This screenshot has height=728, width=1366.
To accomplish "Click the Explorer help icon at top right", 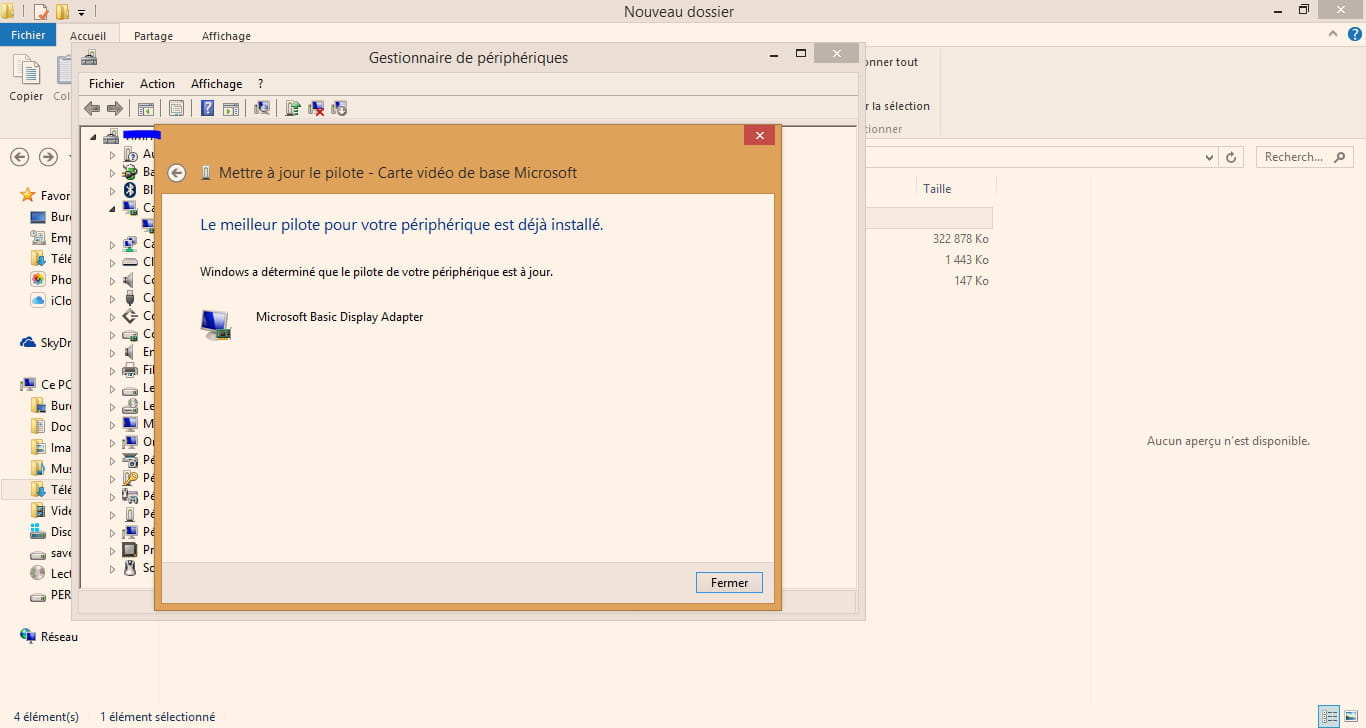I will coord(1353,34).
